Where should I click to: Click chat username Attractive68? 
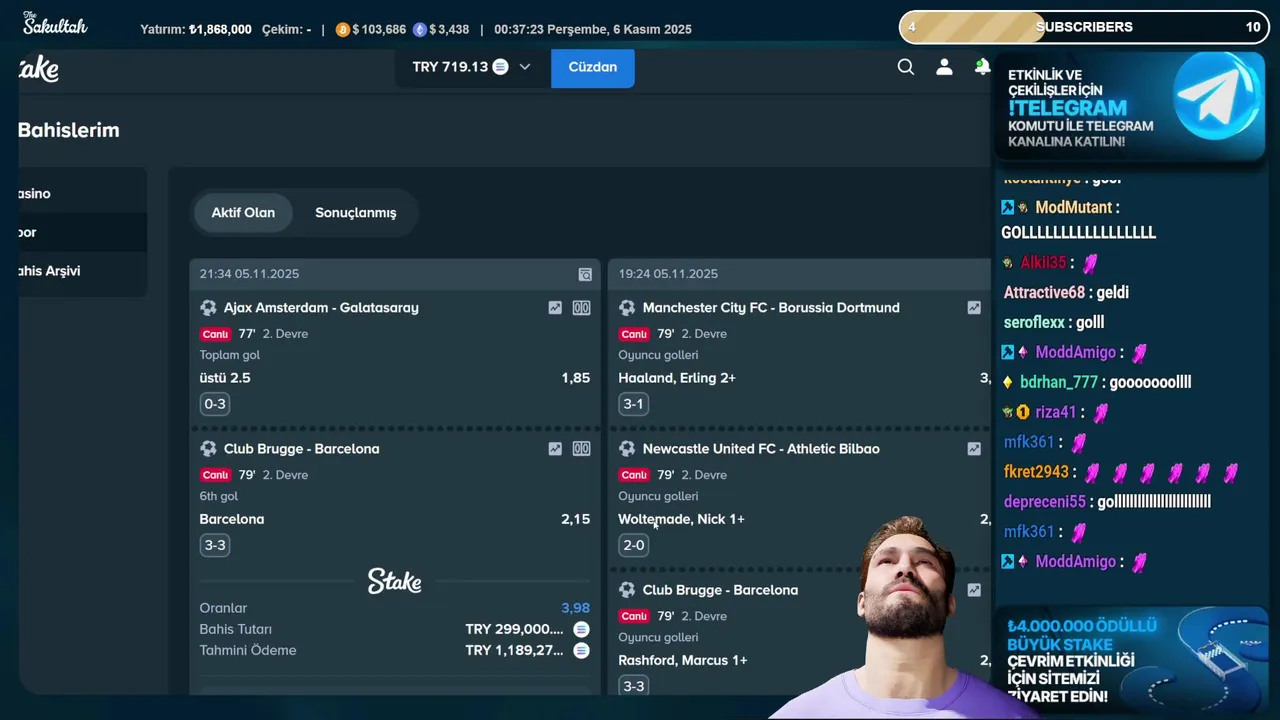tap(1044, 292)
